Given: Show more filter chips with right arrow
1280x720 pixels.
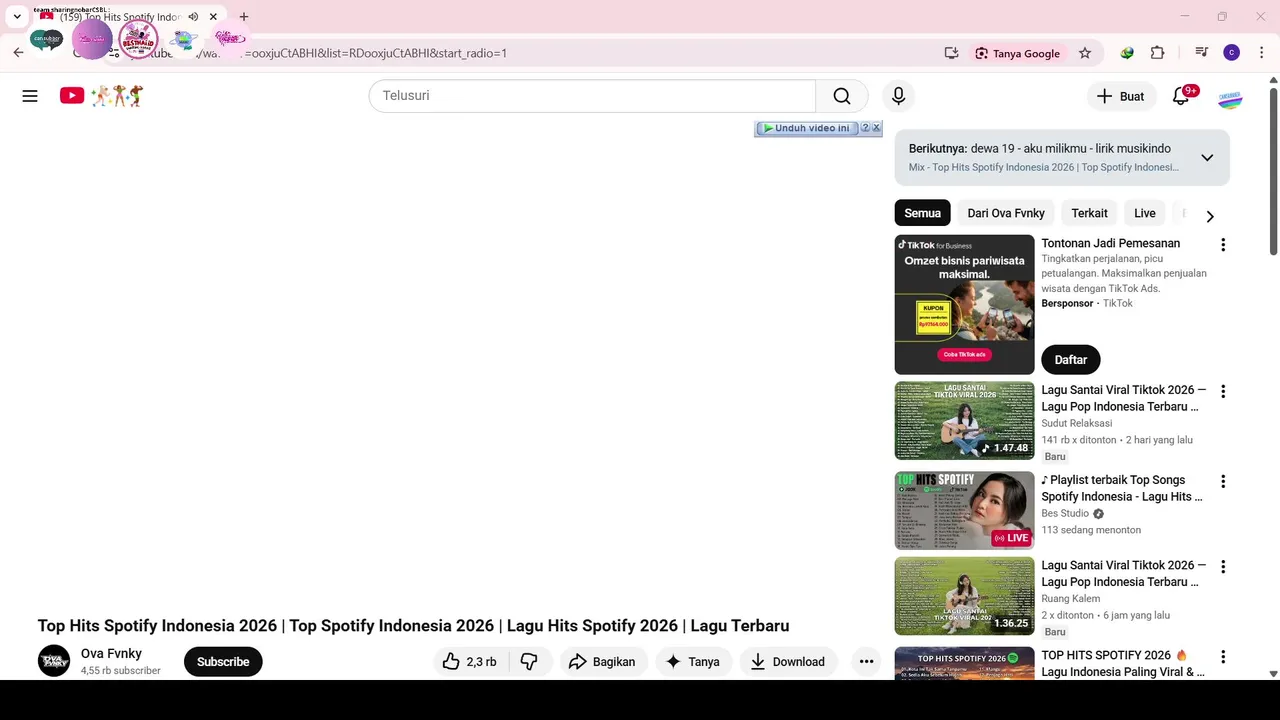Looking at the screenshot, I should click(x=1210, y=216).
